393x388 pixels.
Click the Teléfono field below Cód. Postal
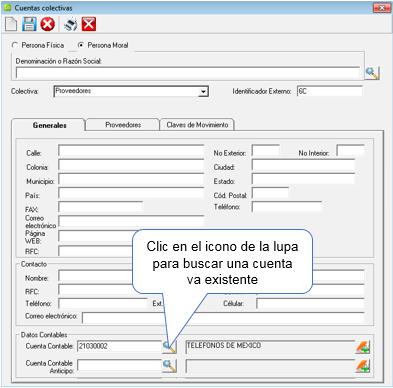click(x=287, y=207)
